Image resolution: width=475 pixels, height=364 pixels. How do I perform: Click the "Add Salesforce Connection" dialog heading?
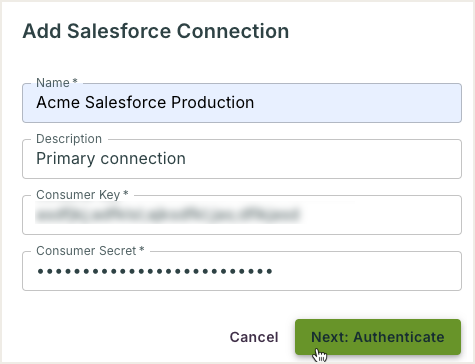click(156, 31)
